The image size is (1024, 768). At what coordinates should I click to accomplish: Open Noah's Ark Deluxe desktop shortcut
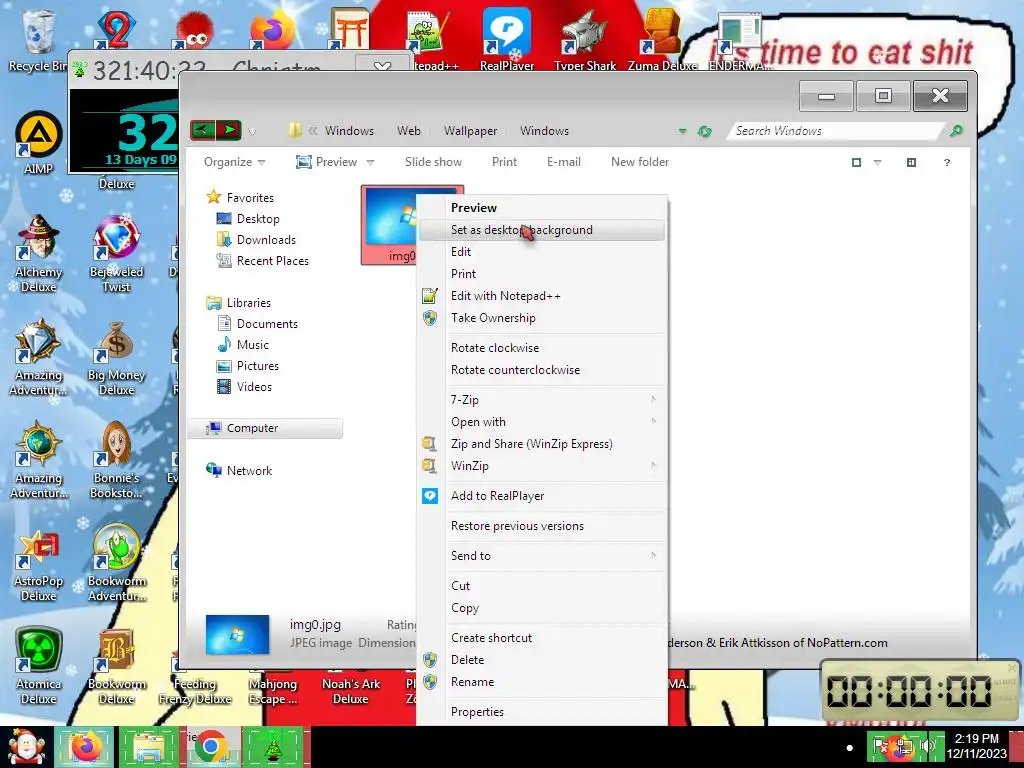tap(351, 691)
